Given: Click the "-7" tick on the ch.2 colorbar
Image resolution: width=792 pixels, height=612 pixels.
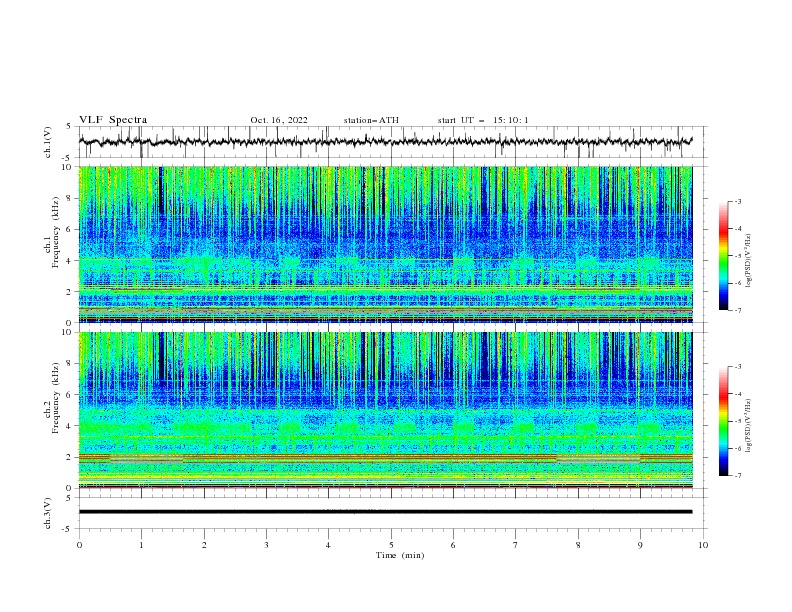Looking at the screenshot, I should pyautogui.click(x=737, y=475).
